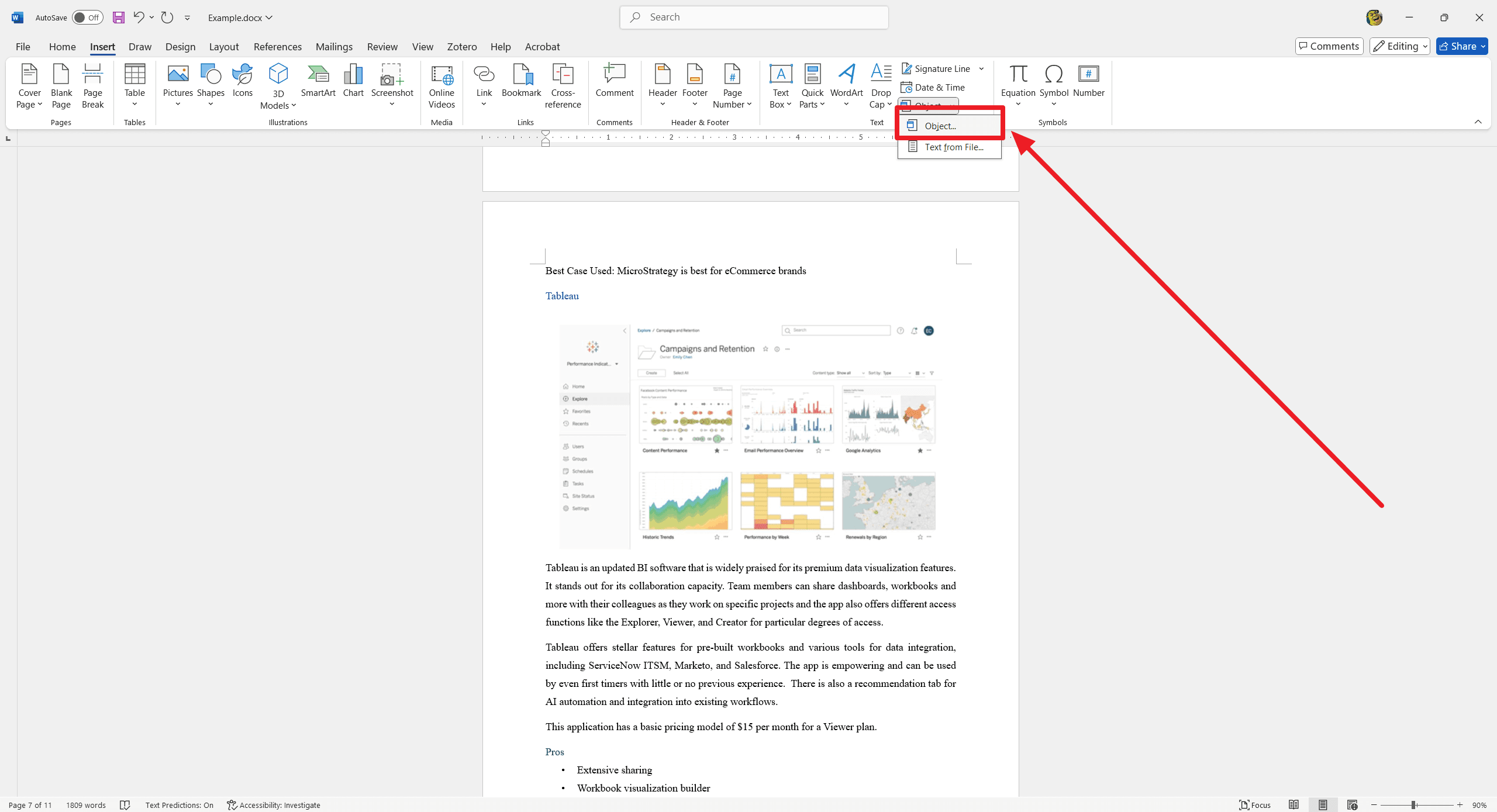1497x812 pixels.
Task: Expand the Signature Line dropdown arrow
Action: pyautogui.click(x=982, y=69)
